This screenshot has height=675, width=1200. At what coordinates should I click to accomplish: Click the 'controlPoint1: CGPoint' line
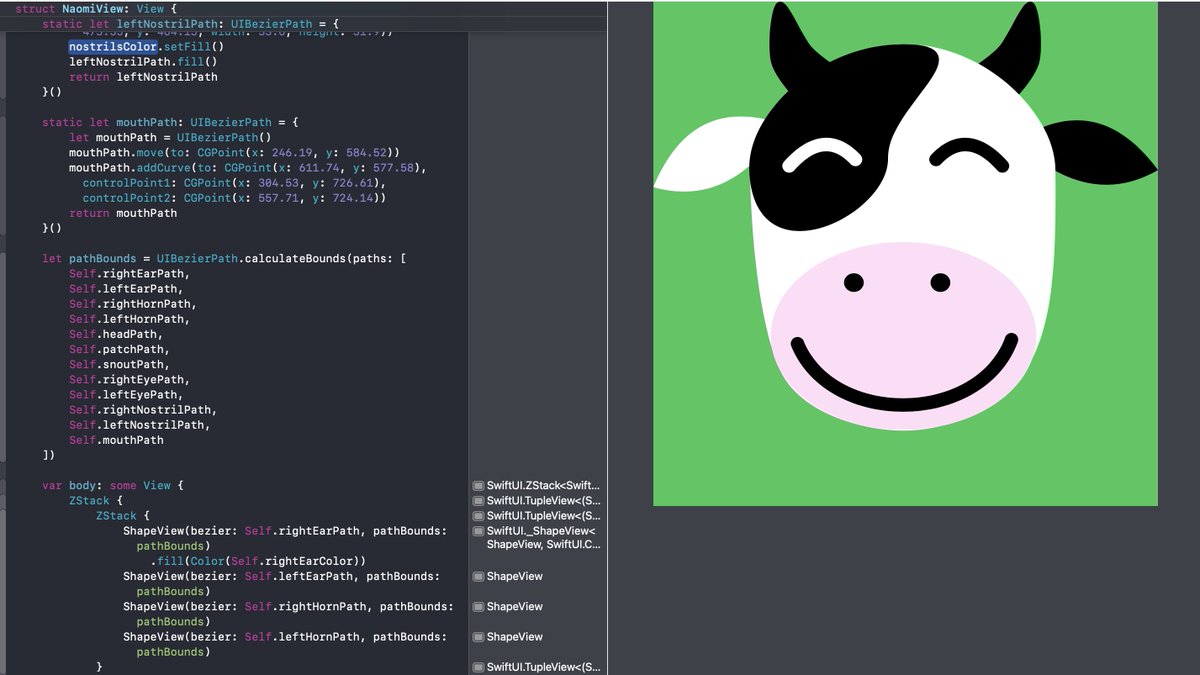234,183
